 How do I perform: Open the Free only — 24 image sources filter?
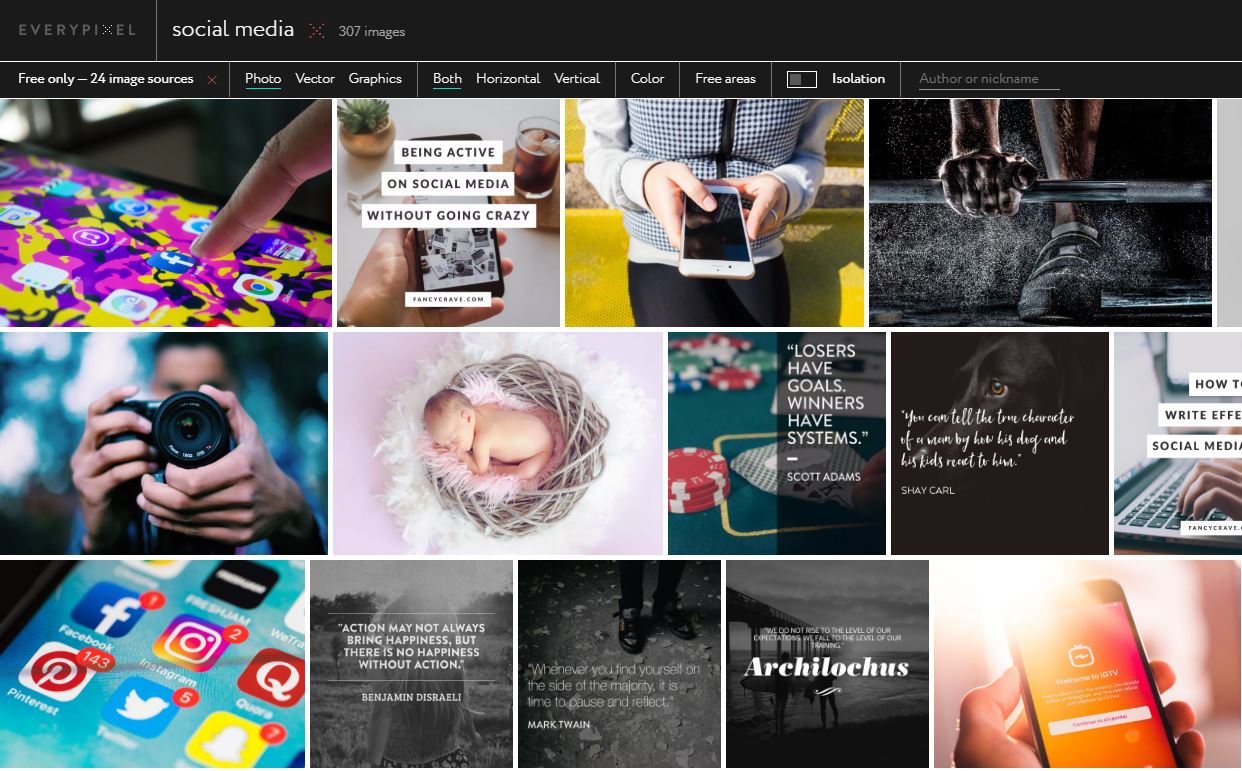[x=106, y=79]
